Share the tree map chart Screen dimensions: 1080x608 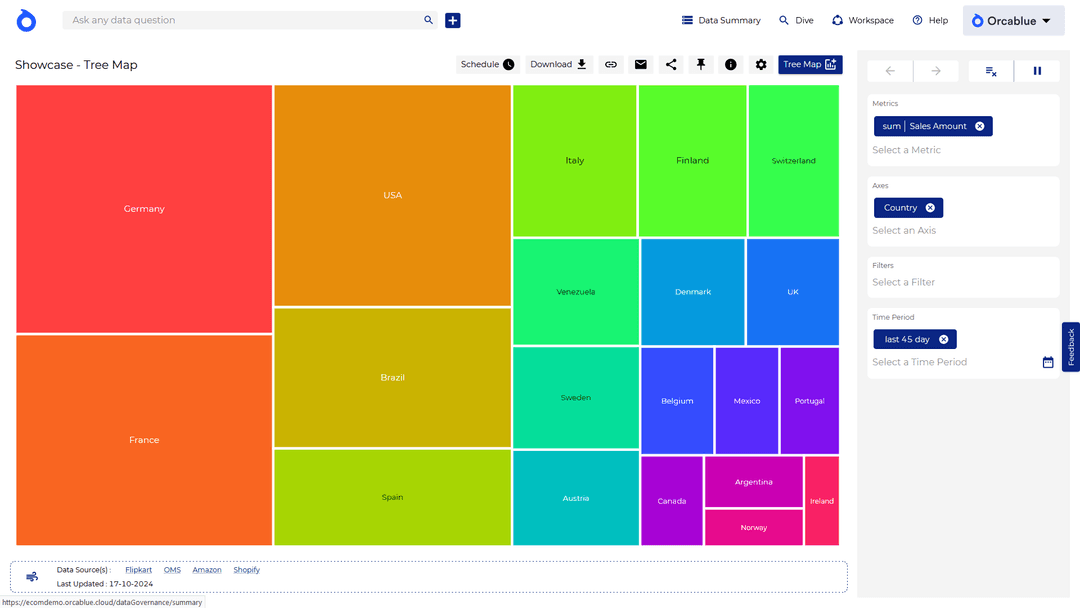click(x=671, y=64)
